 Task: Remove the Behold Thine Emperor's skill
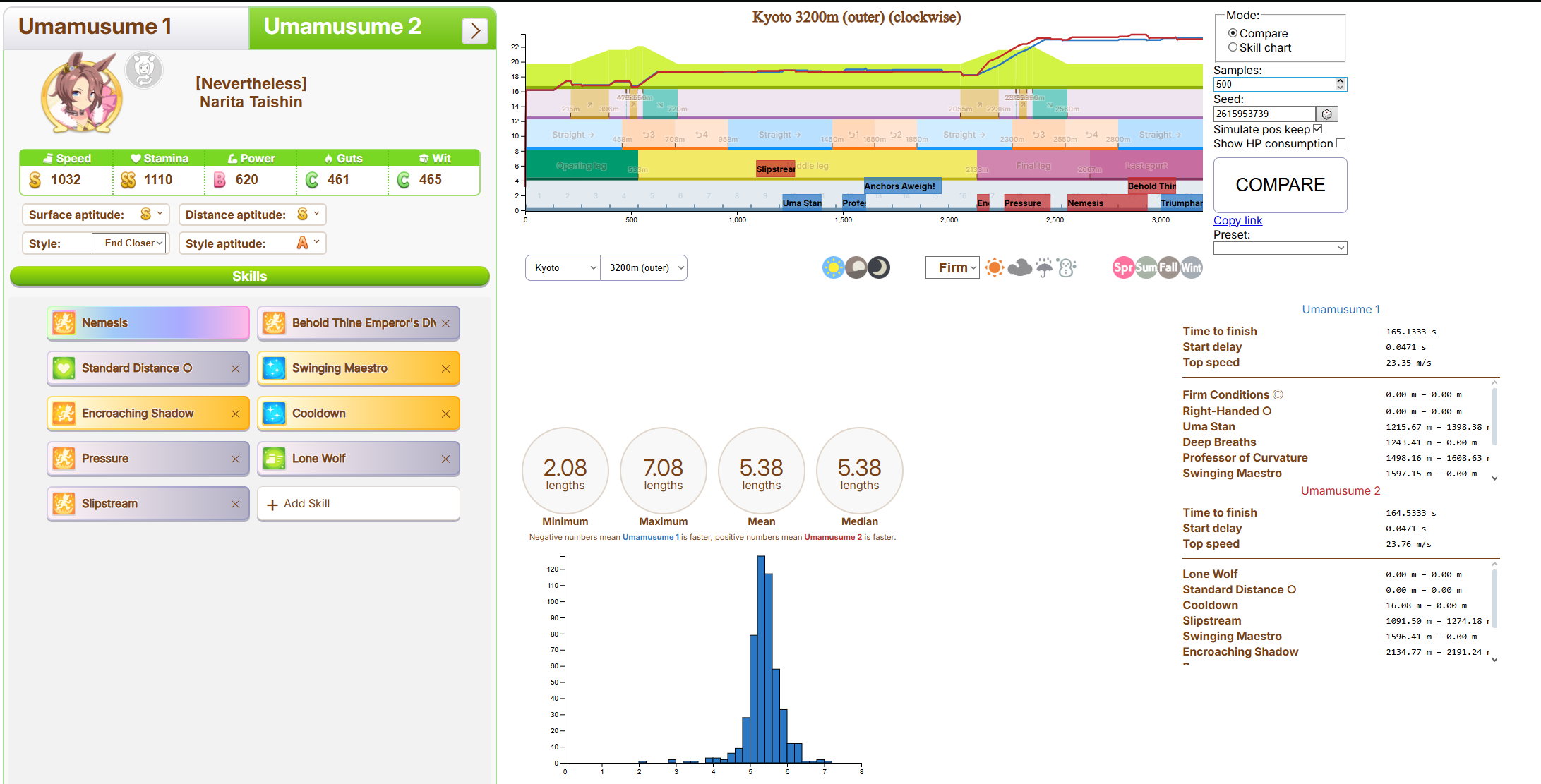pos(446,323)
